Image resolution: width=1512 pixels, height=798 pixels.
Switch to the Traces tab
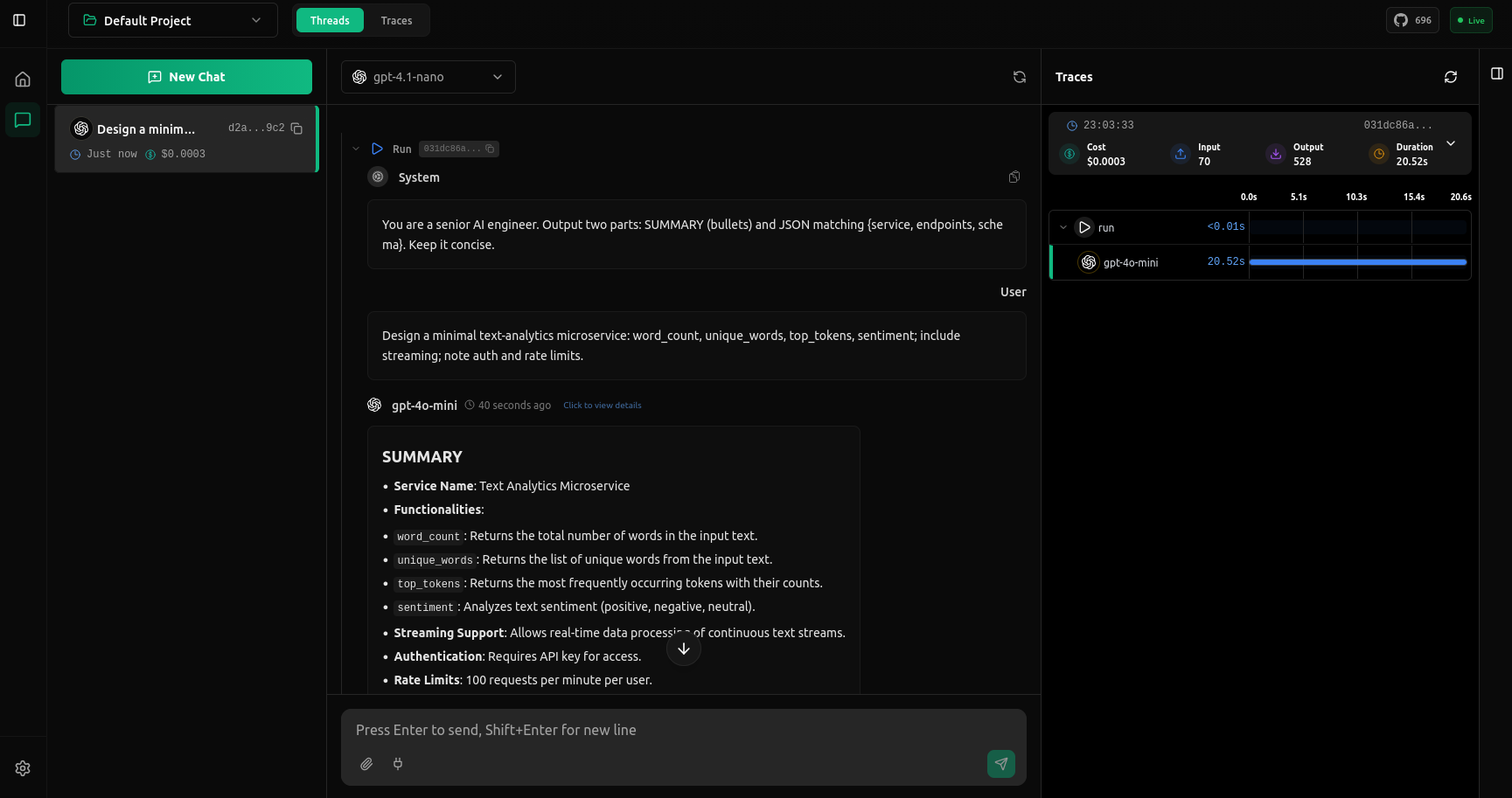coord(396,20)
